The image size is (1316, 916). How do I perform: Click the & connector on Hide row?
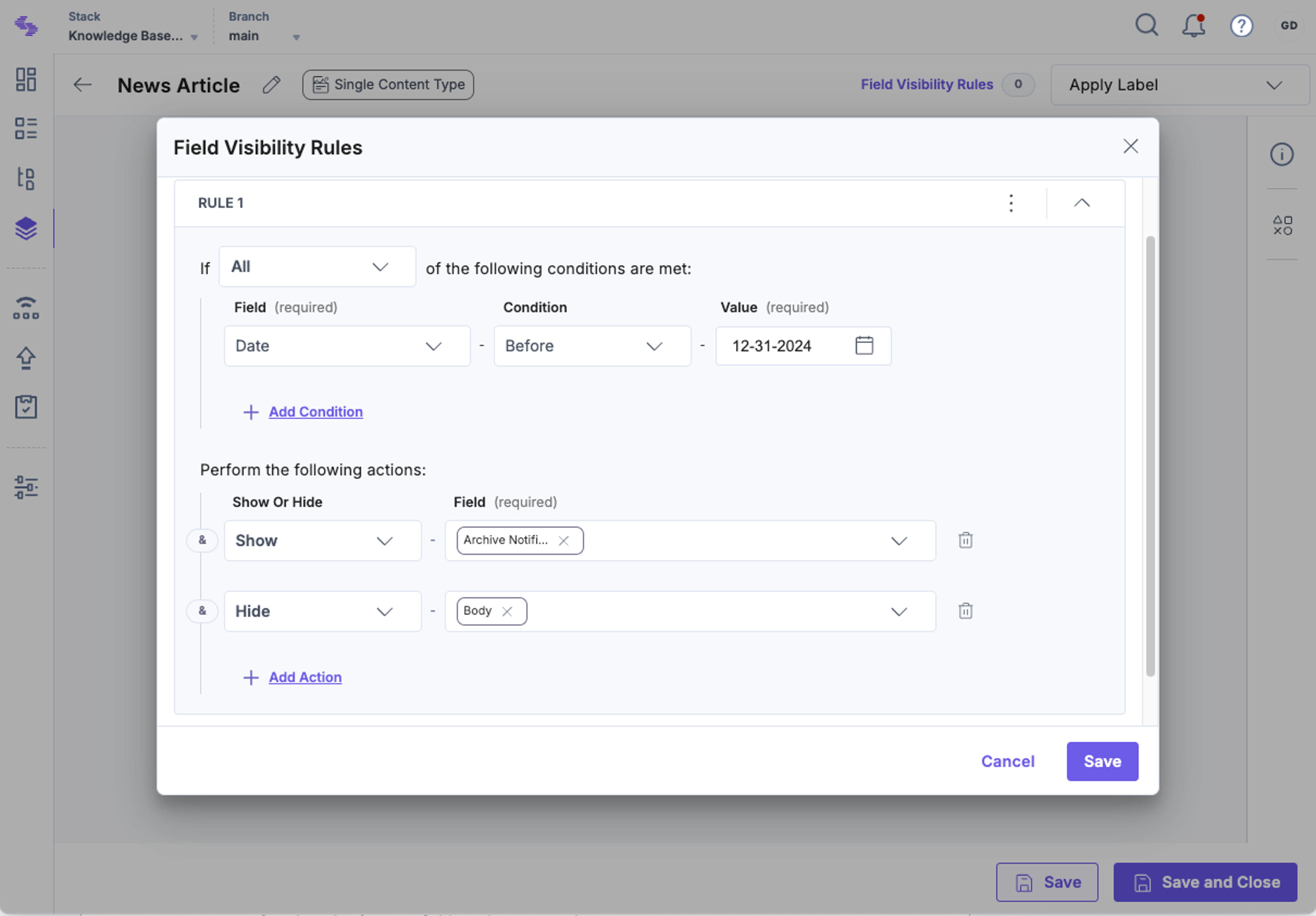click(x=202, y=611)
